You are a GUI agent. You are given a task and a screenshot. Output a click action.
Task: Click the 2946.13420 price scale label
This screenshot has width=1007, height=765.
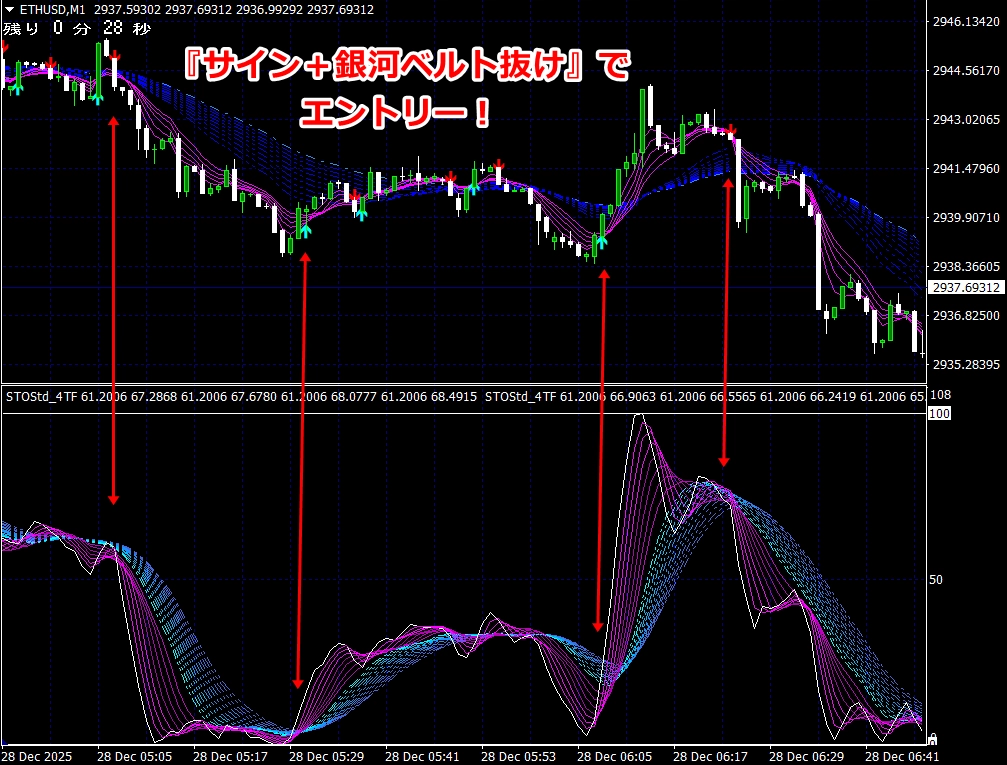tap(966, 22)
